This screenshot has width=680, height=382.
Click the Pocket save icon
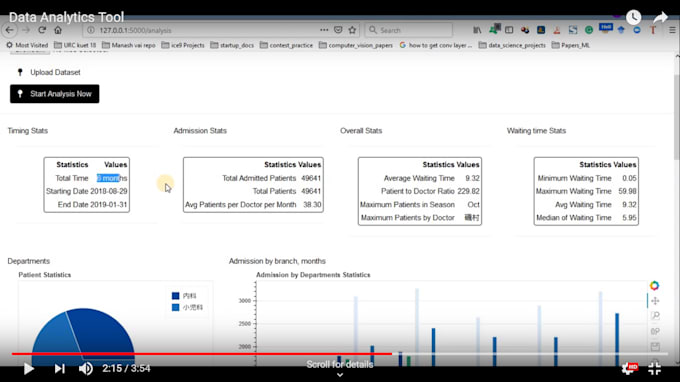[338, 30]
